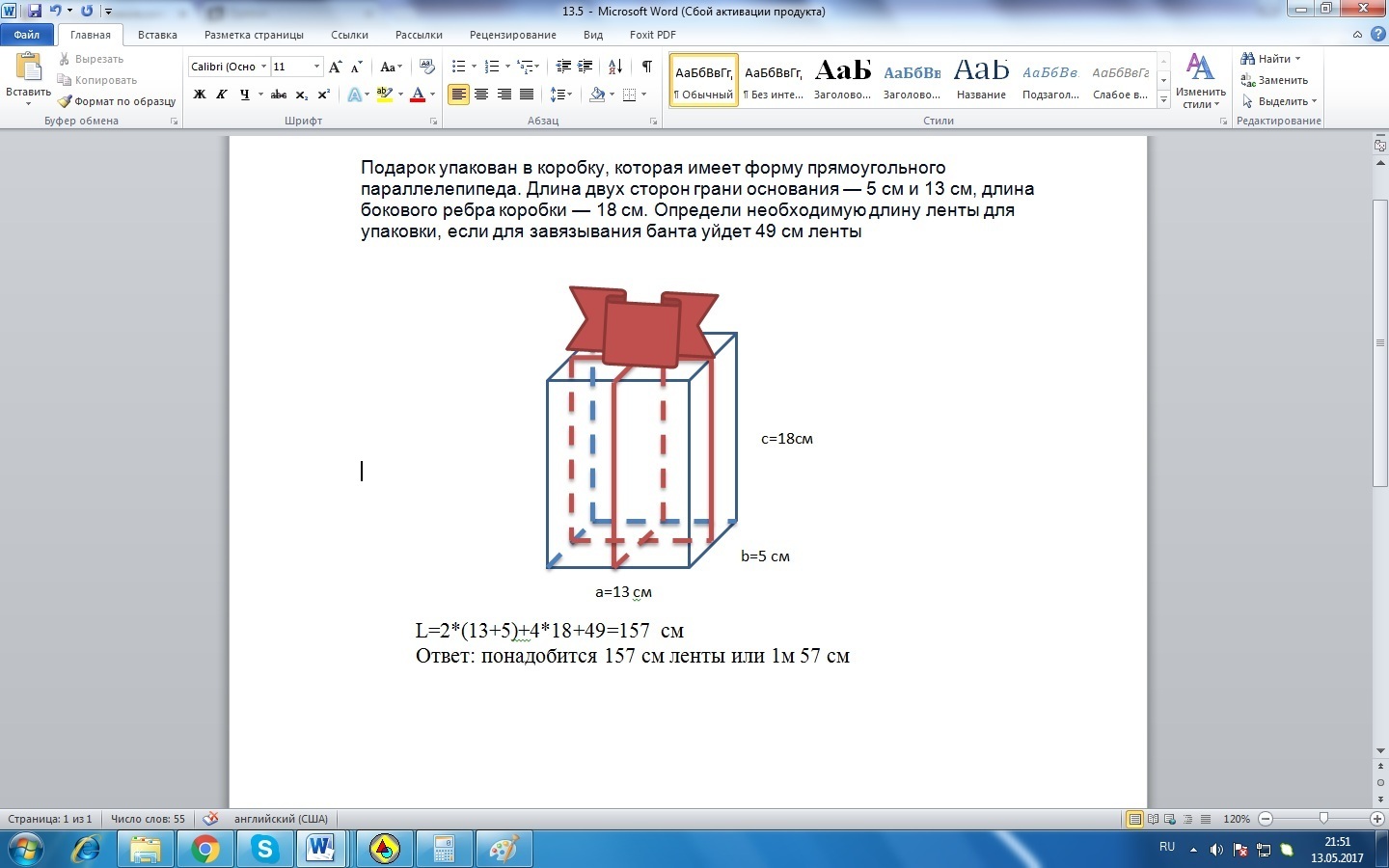
Task: Apply the text highlight color
Action: pyautogui.click(x=384, y=95)
